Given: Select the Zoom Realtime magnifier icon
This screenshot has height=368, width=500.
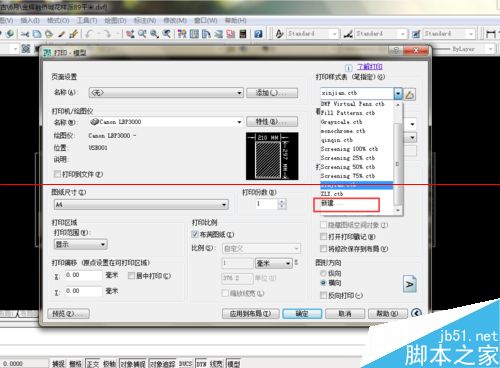Looking at the screenshot, I should click(x=142, y=34).
